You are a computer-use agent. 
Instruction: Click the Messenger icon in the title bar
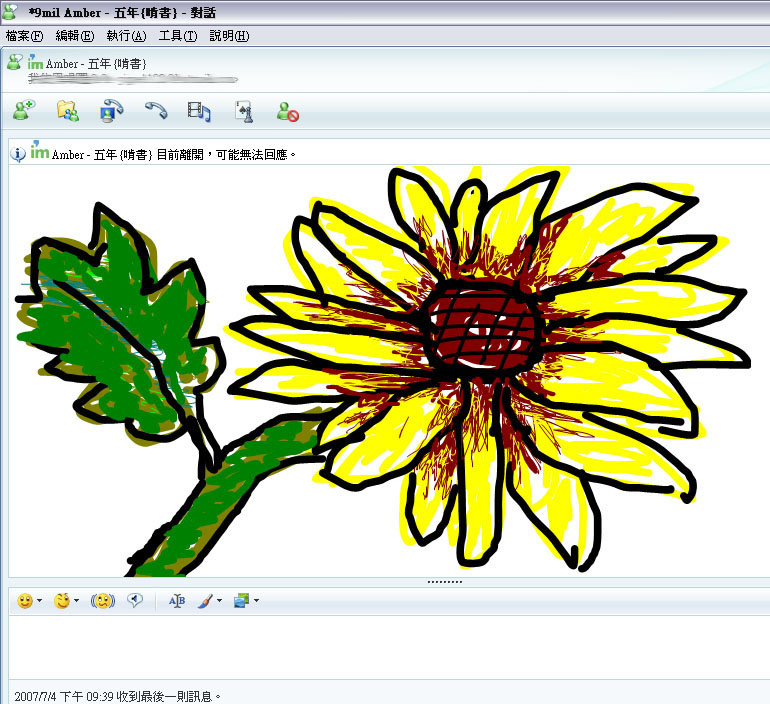tap(10, 12)
